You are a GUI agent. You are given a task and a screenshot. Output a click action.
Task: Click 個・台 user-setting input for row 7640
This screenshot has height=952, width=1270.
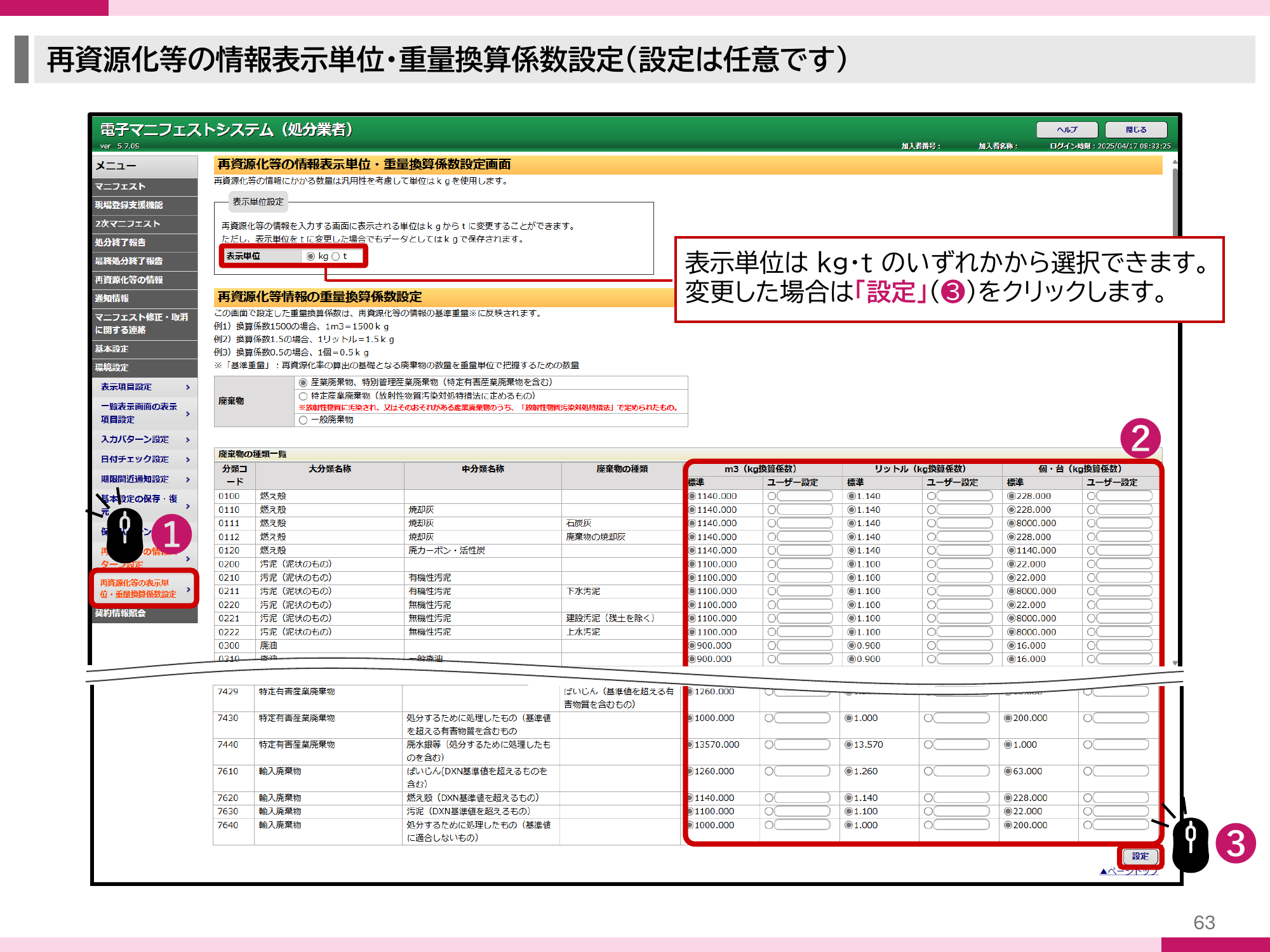1121,825
